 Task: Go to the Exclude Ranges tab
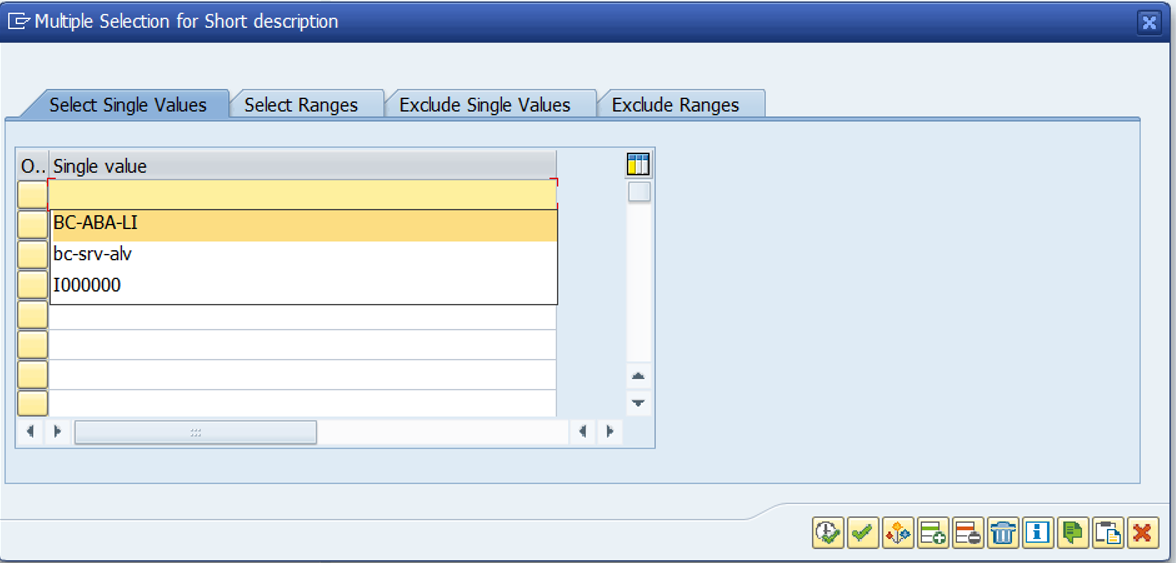[676, 105]
